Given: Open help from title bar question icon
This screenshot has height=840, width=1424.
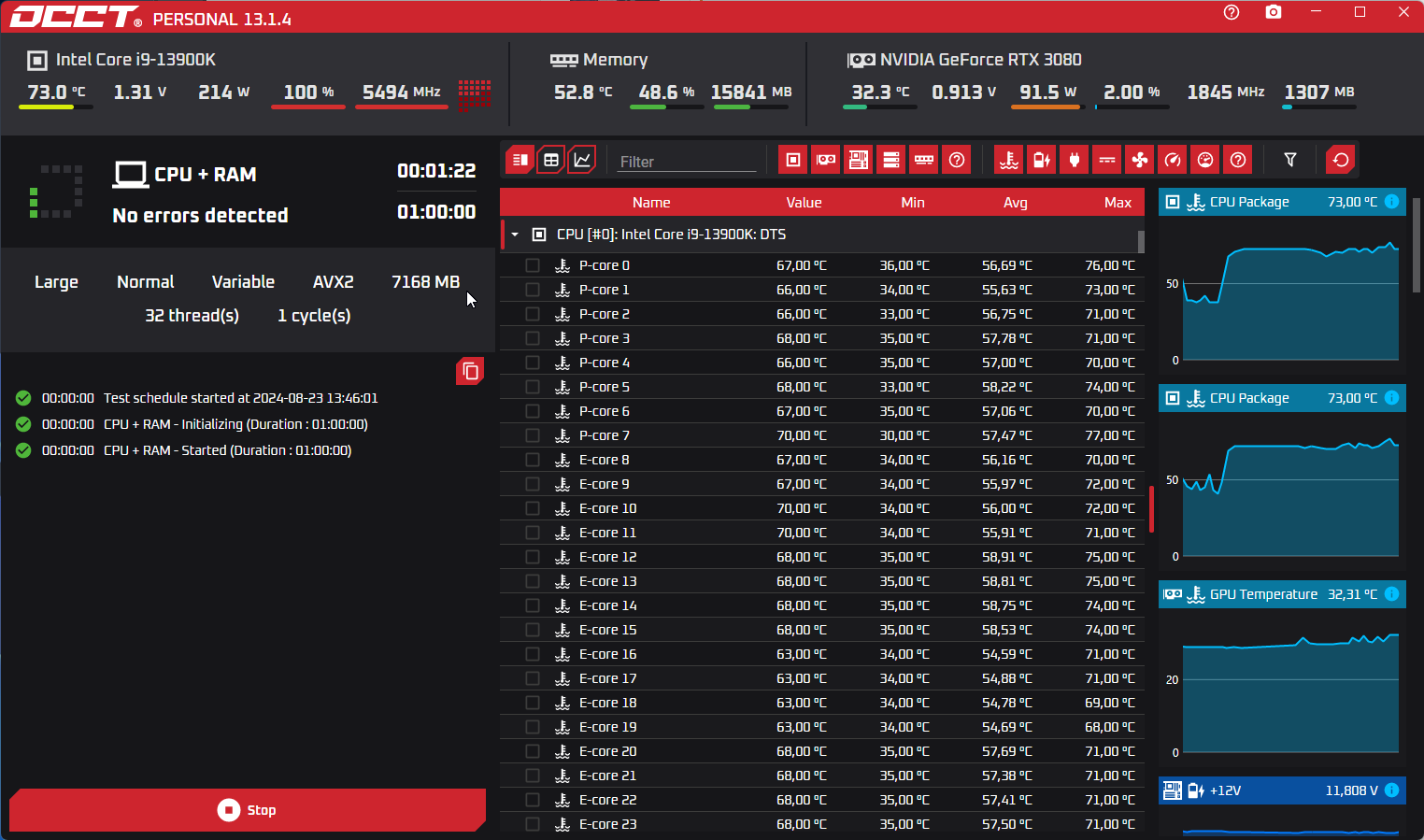Looking at the screenshot, I should point(1232,12).
